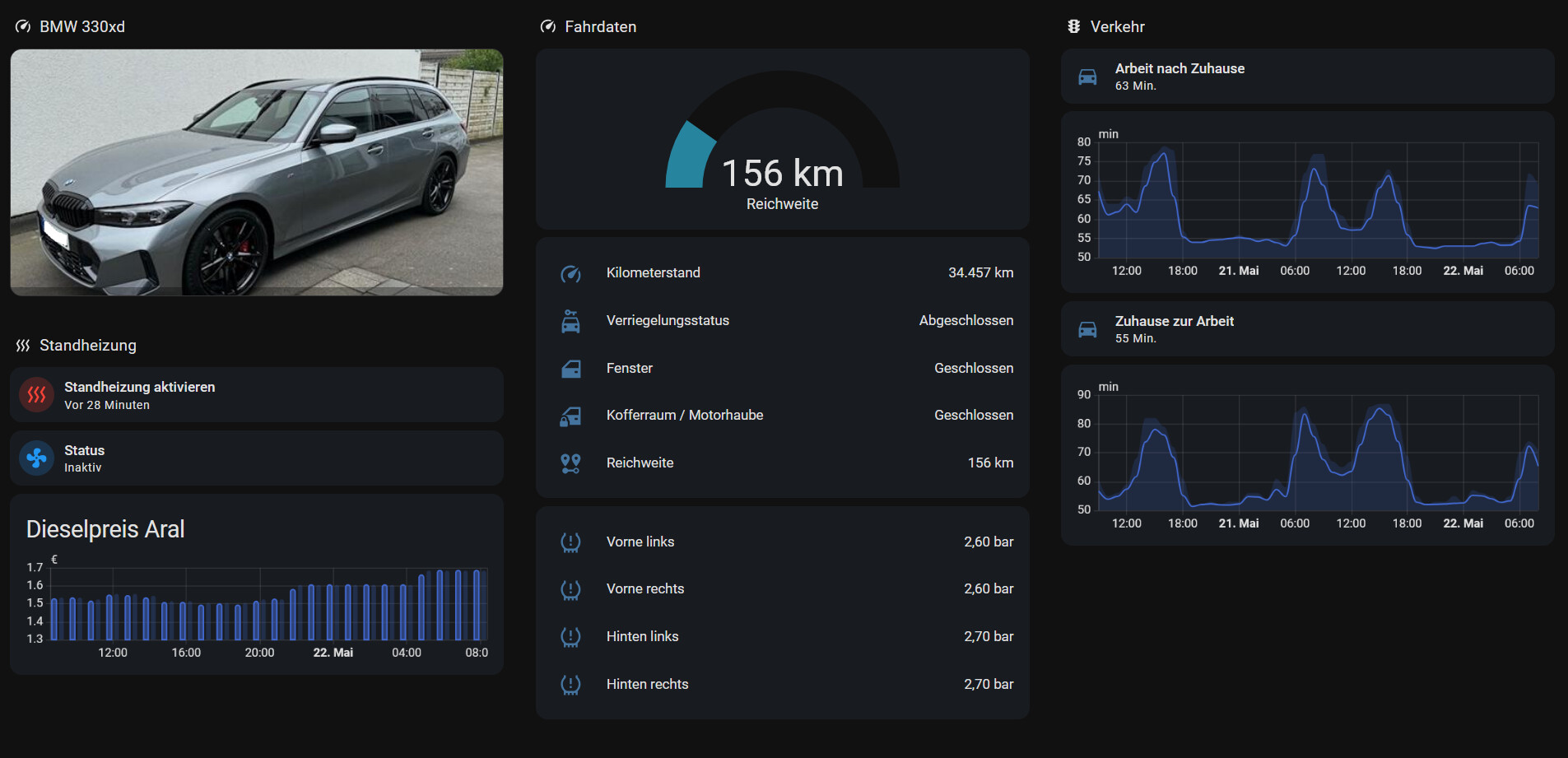Click the Abgeschlossen lock status value

coord(966,321)
